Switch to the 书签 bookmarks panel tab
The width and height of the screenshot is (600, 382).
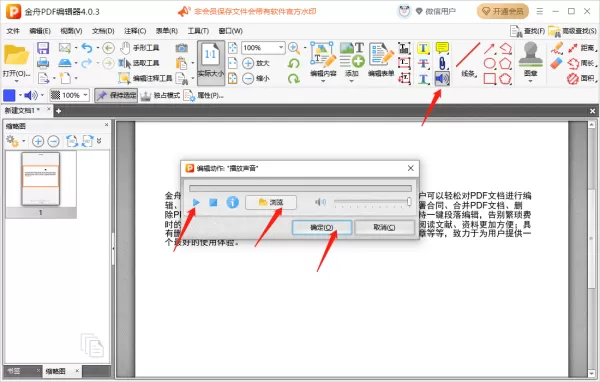[x=13, y=371]
